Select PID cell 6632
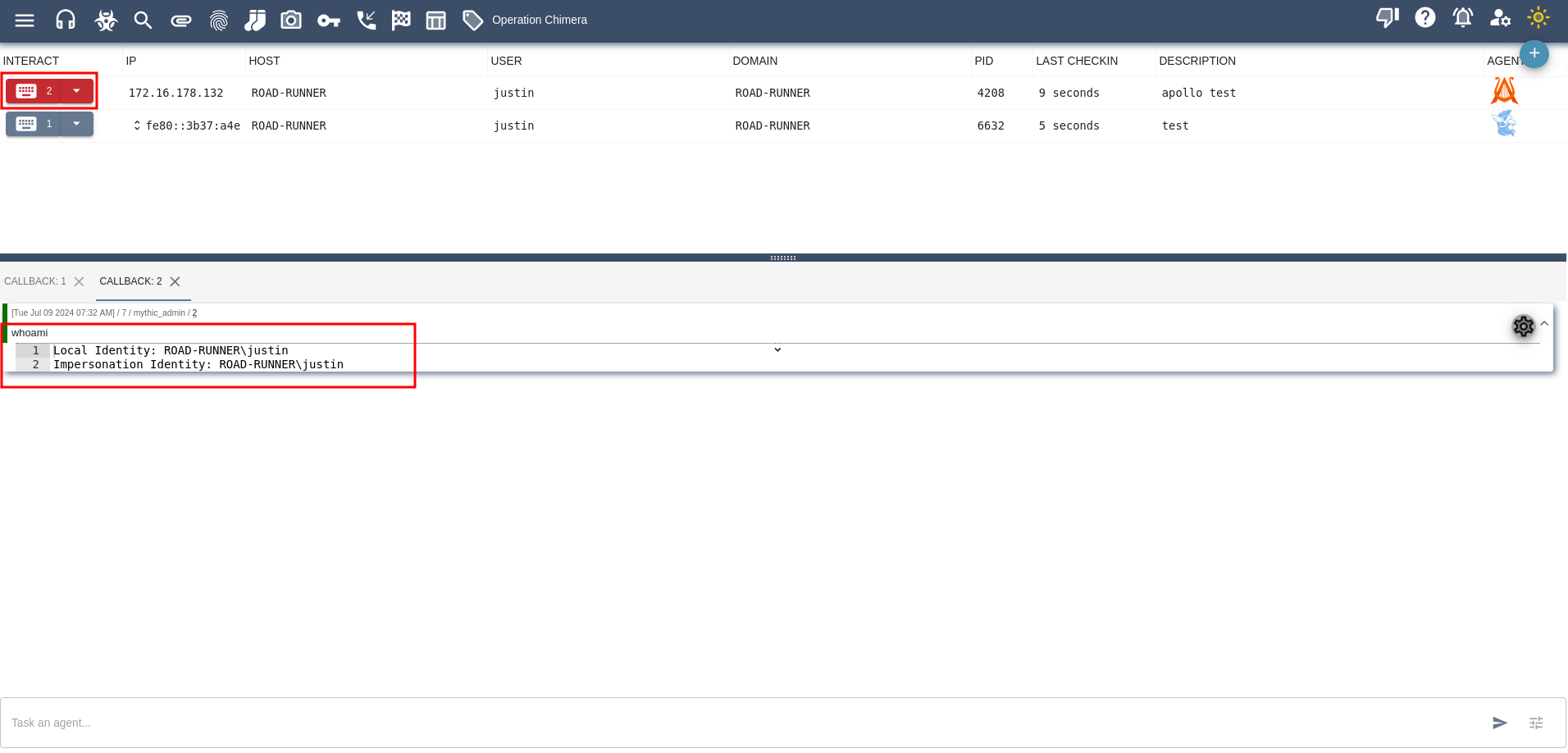 pos(991,125)
